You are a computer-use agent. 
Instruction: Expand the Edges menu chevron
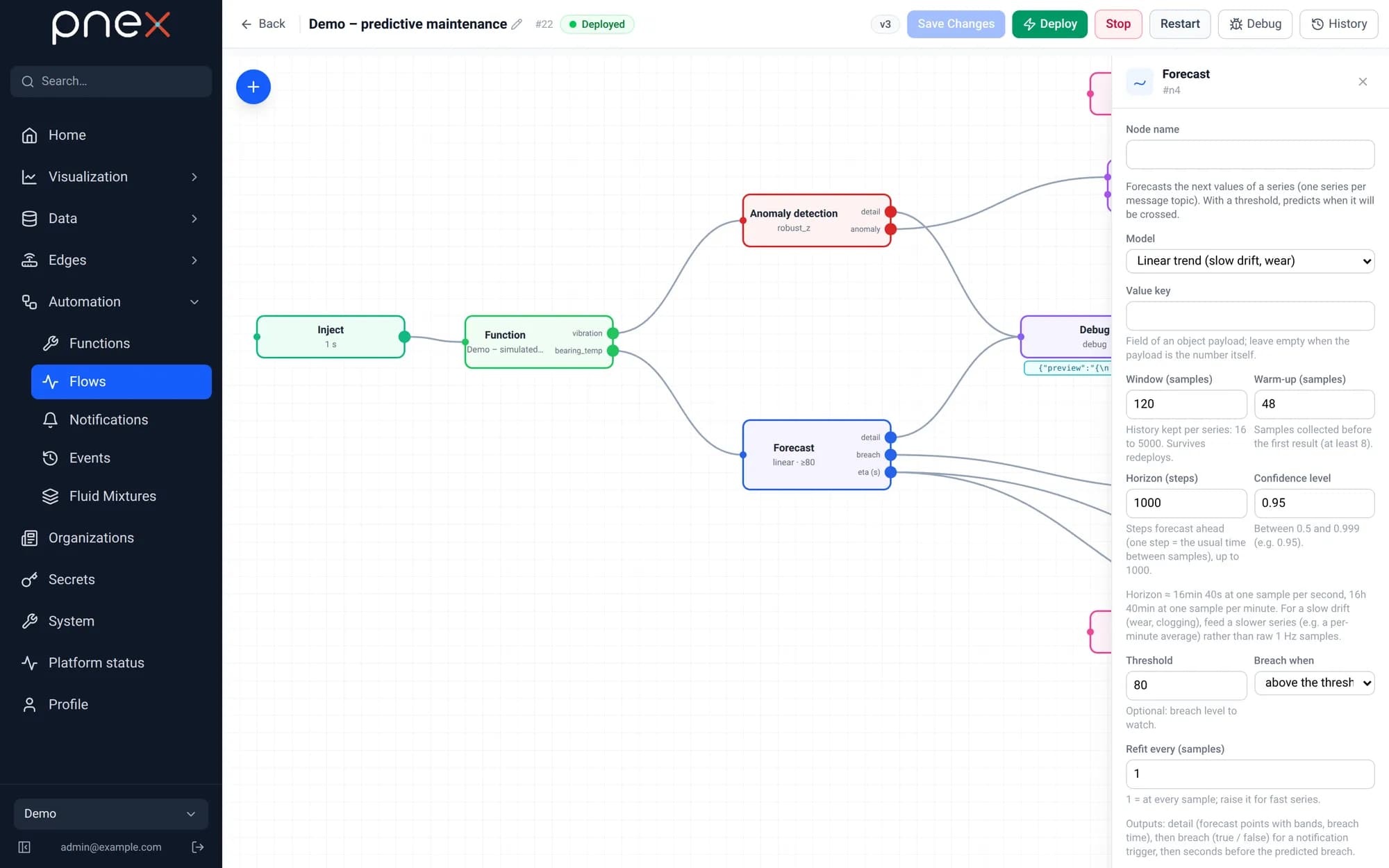194,260
